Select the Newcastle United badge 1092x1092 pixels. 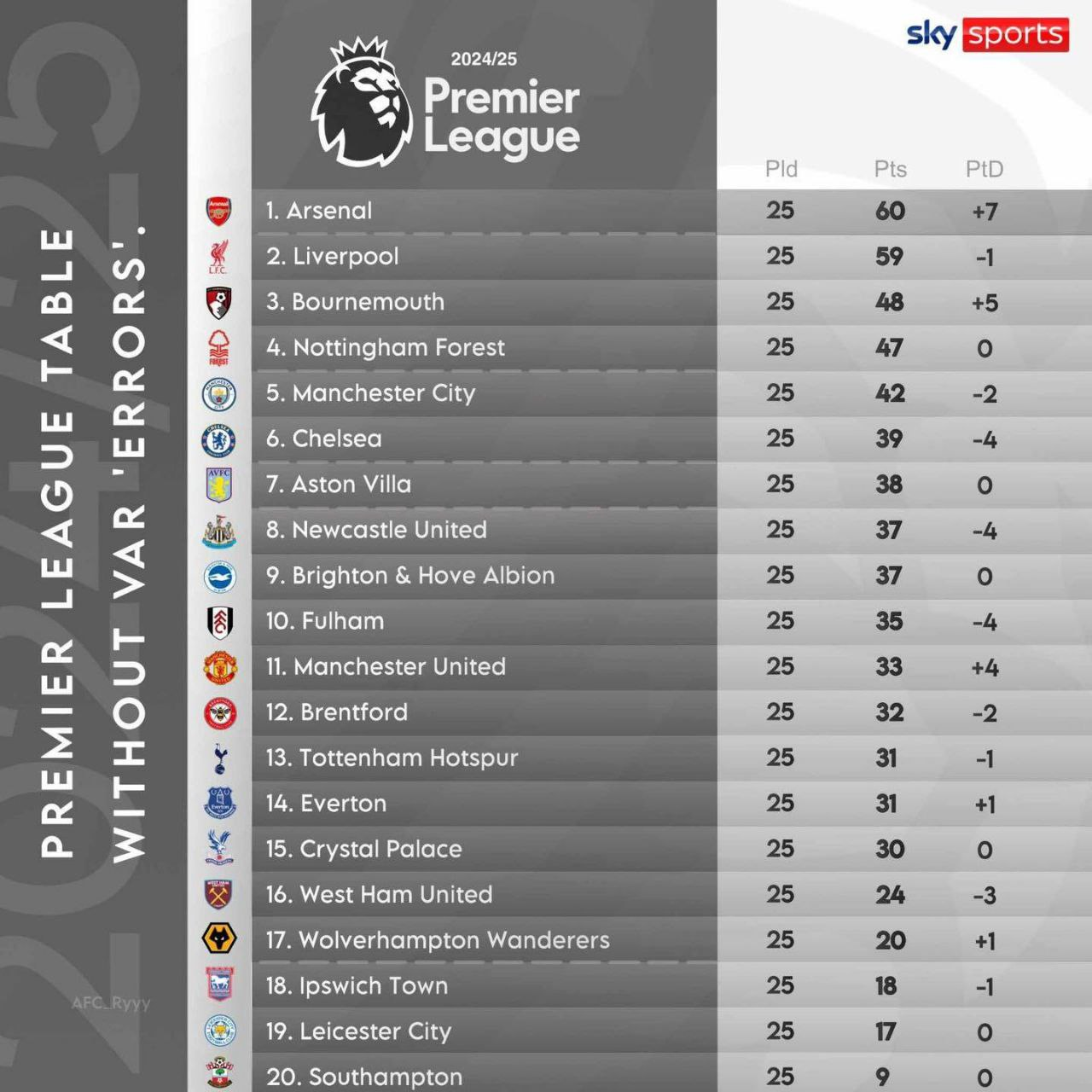tap(218, 531)
